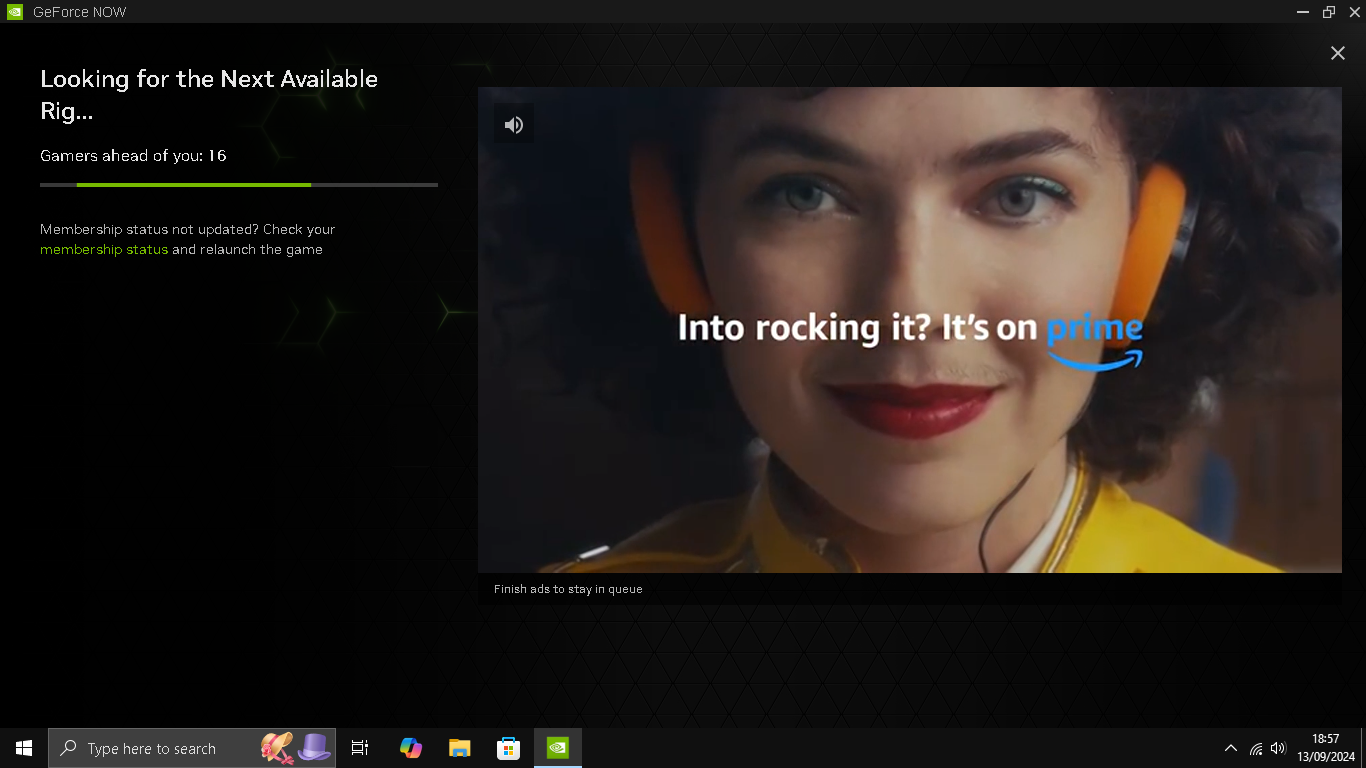Viewport: 1366px width, 768px height.
Task: Click the "Gamers ahead of you: 16" text
Action: coord(133,155)
